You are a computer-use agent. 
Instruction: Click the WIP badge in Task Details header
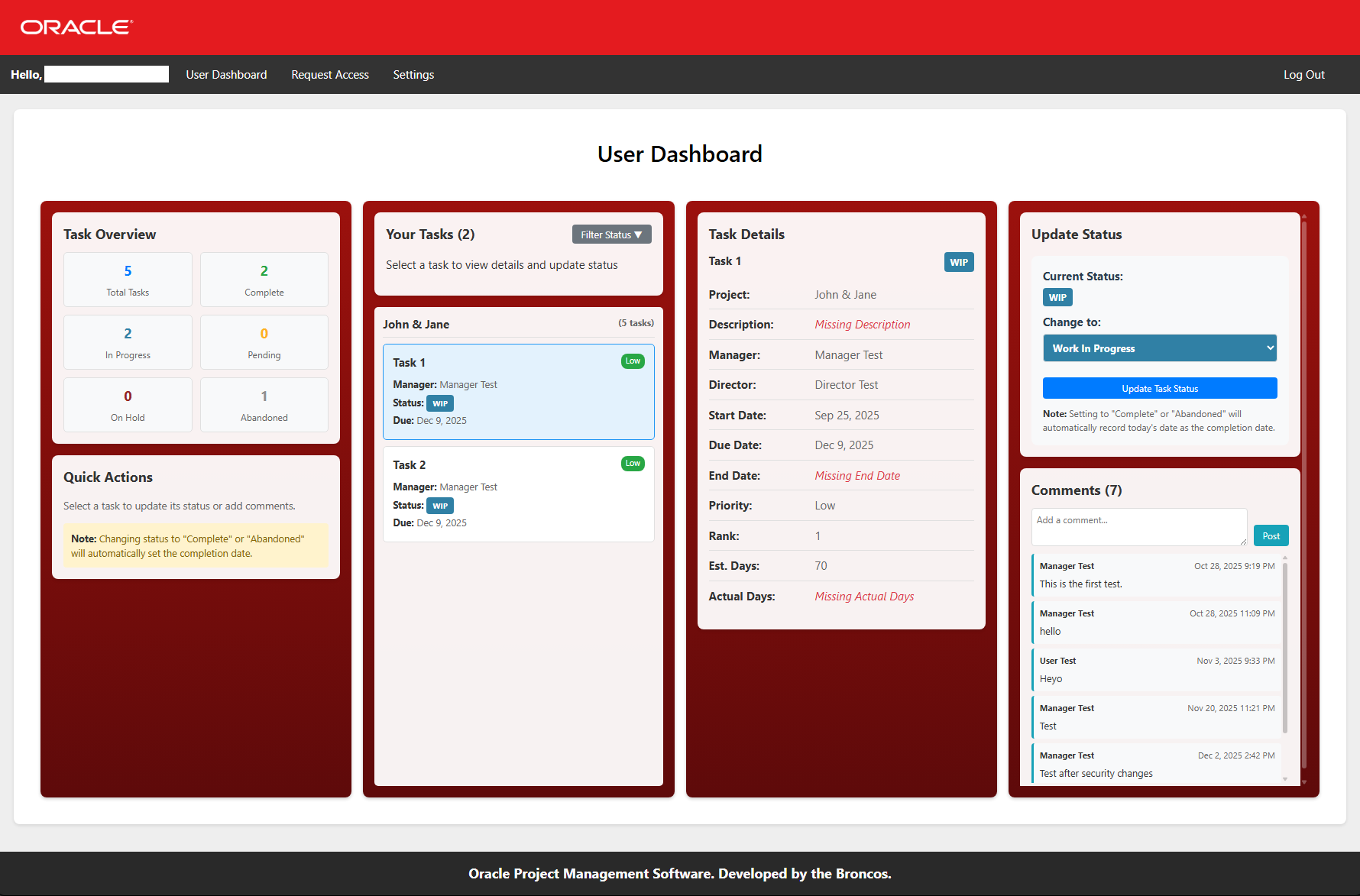959,261
